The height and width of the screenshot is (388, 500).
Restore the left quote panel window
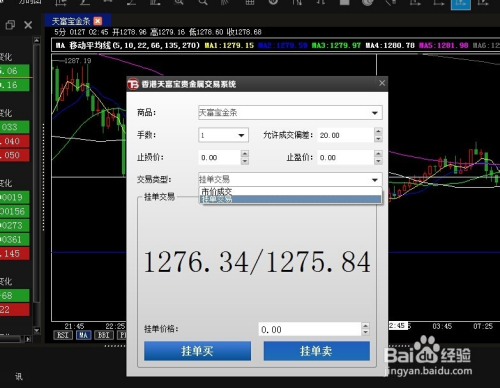10,25
